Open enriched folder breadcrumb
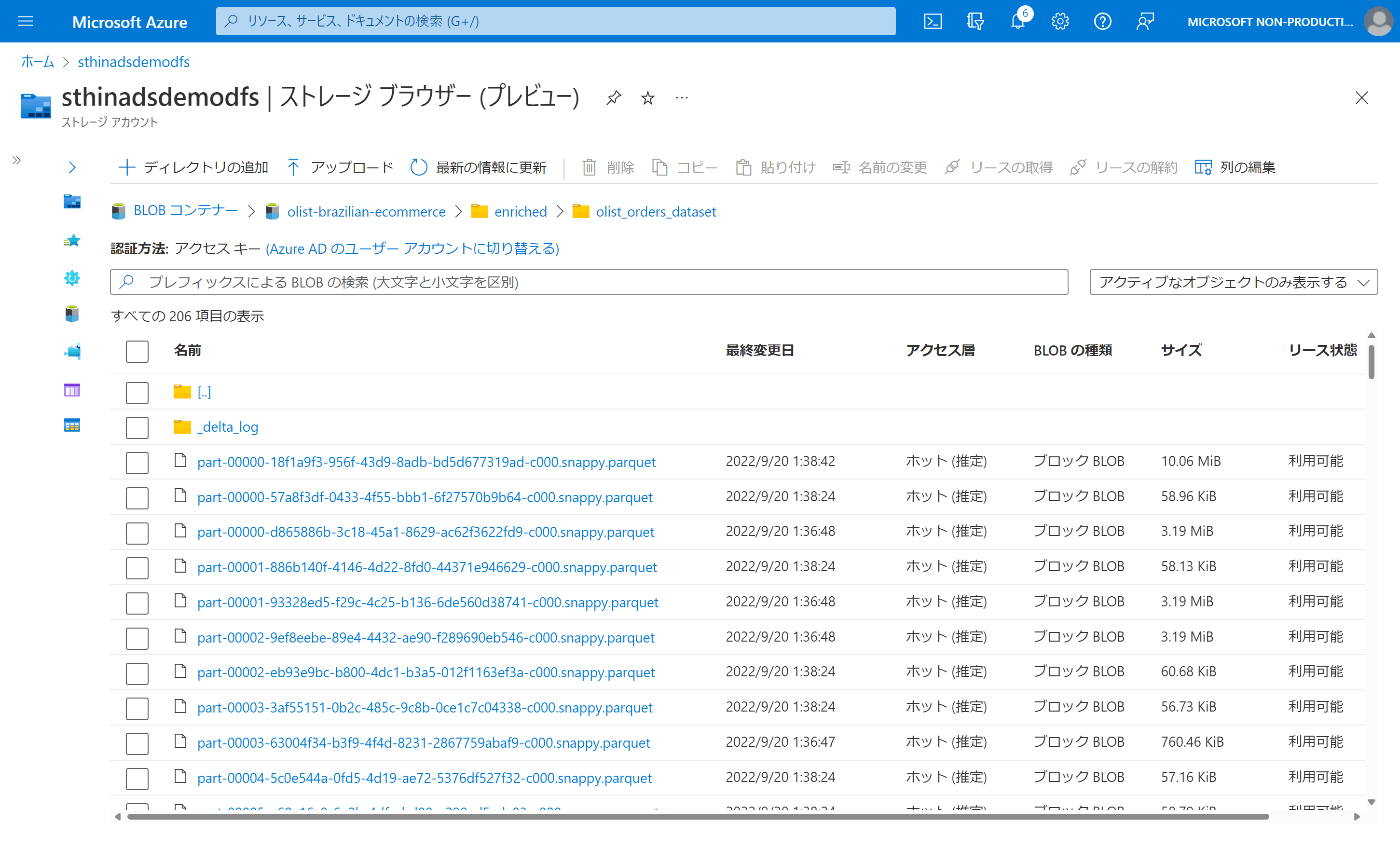The width and height of the screenshot is (1400, 850). (521, 212)
